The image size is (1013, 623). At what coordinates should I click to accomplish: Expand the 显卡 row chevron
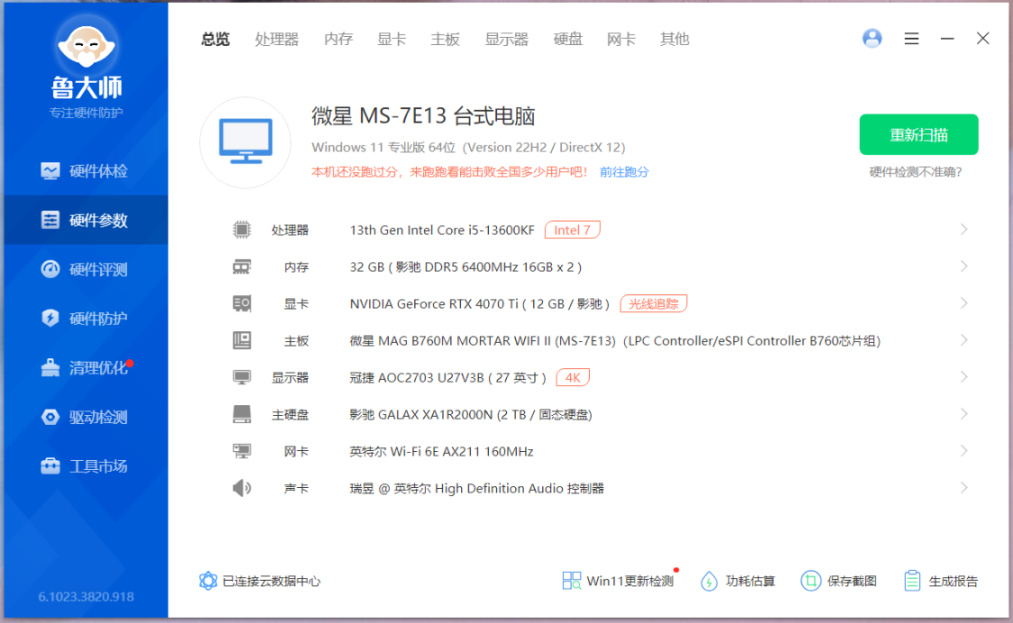coord(963,303)
